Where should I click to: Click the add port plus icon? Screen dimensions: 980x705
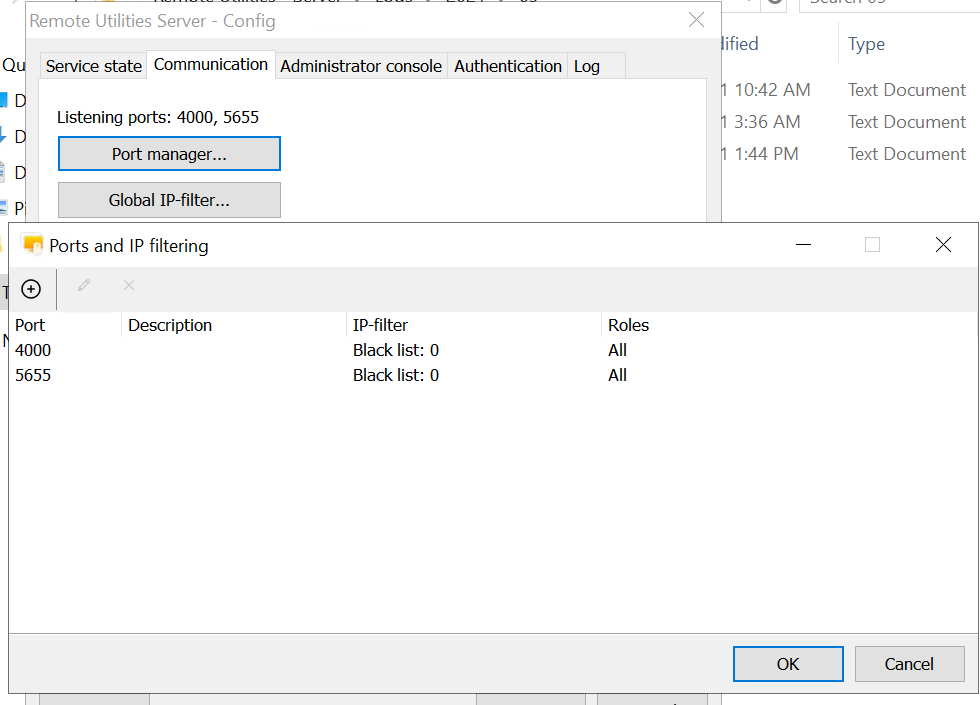pyautogui.click(x=31, y=289)
